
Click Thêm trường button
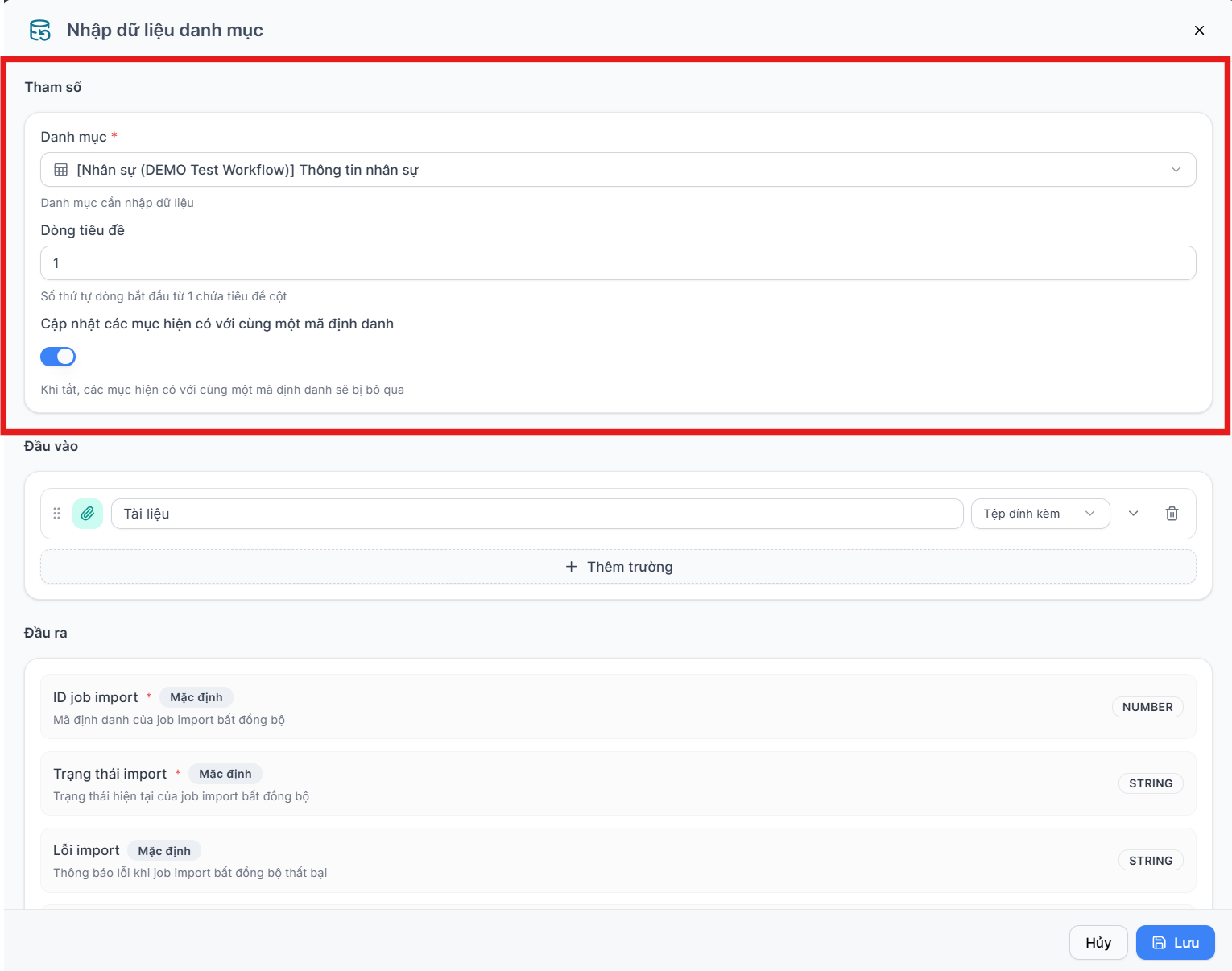click(x=618, y=567)
